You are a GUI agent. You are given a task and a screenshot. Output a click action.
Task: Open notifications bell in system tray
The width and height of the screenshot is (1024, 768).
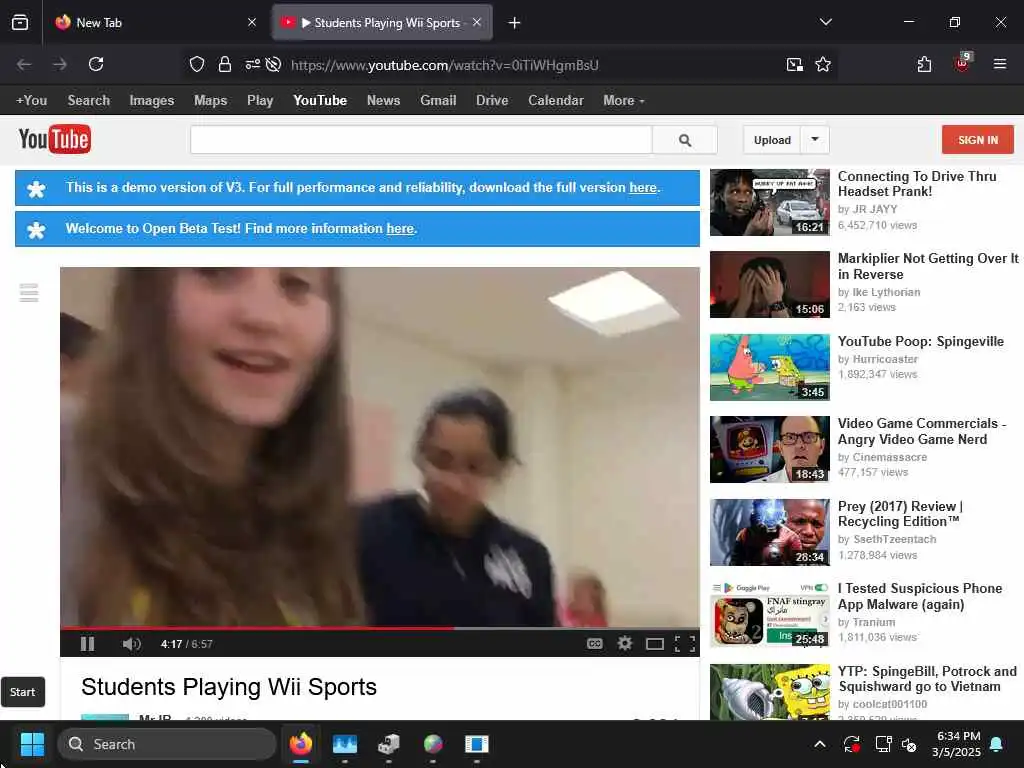[997, 744]
